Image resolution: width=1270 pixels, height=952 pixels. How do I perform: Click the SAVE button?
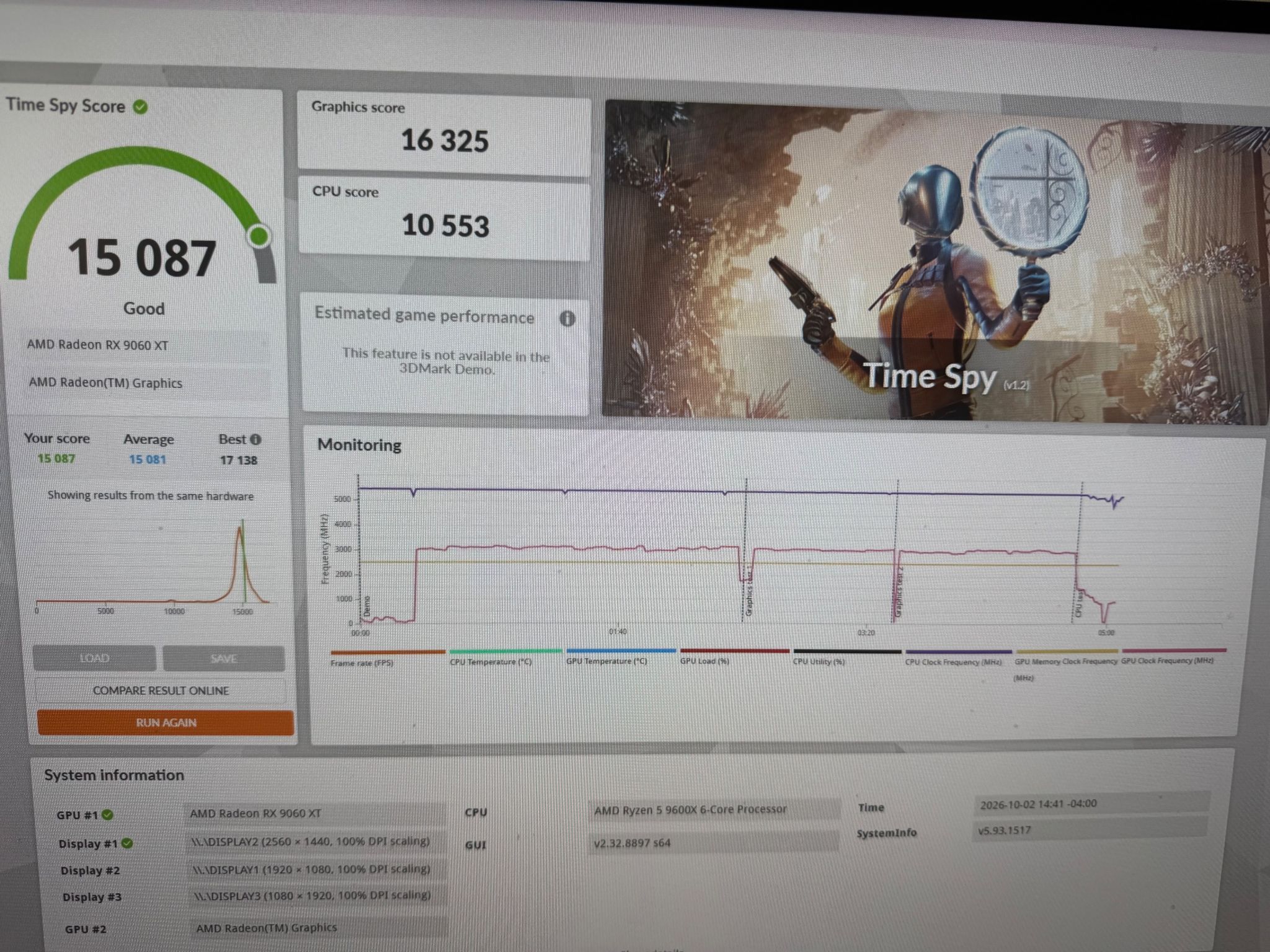(224, 658)
